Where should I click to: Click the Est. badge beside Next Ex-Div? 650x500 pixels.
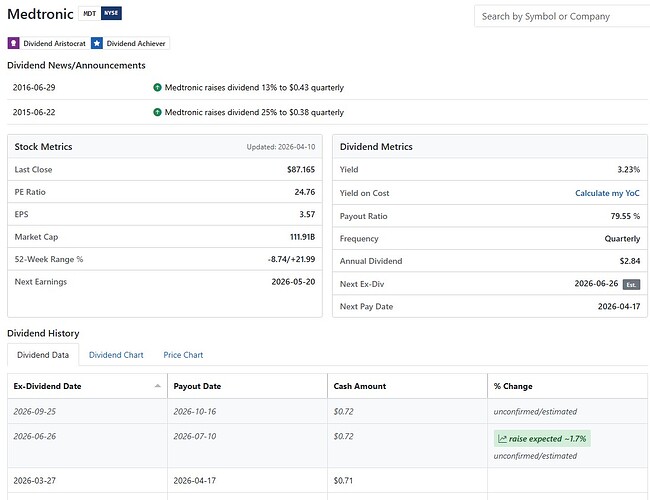[x=631, y=284]
